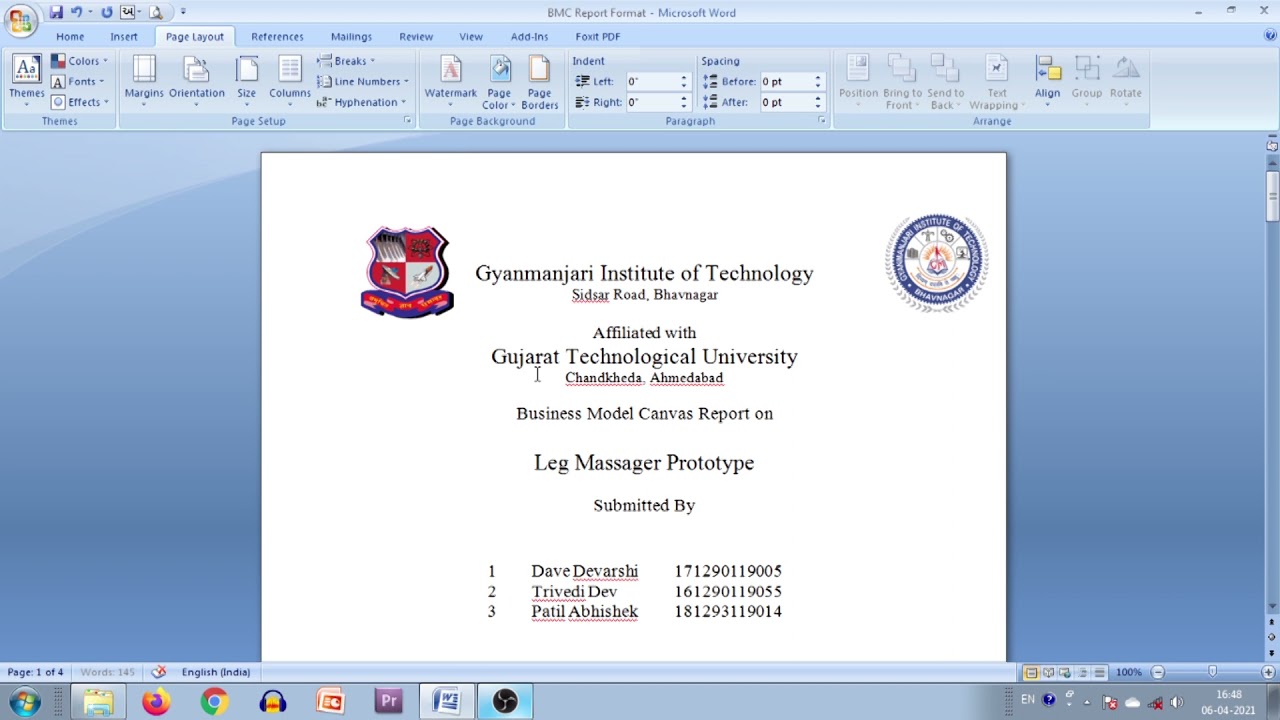The height and width of the screenshot is (720, 1280).
Task: Undo the last action
Action: click(76, 12)
